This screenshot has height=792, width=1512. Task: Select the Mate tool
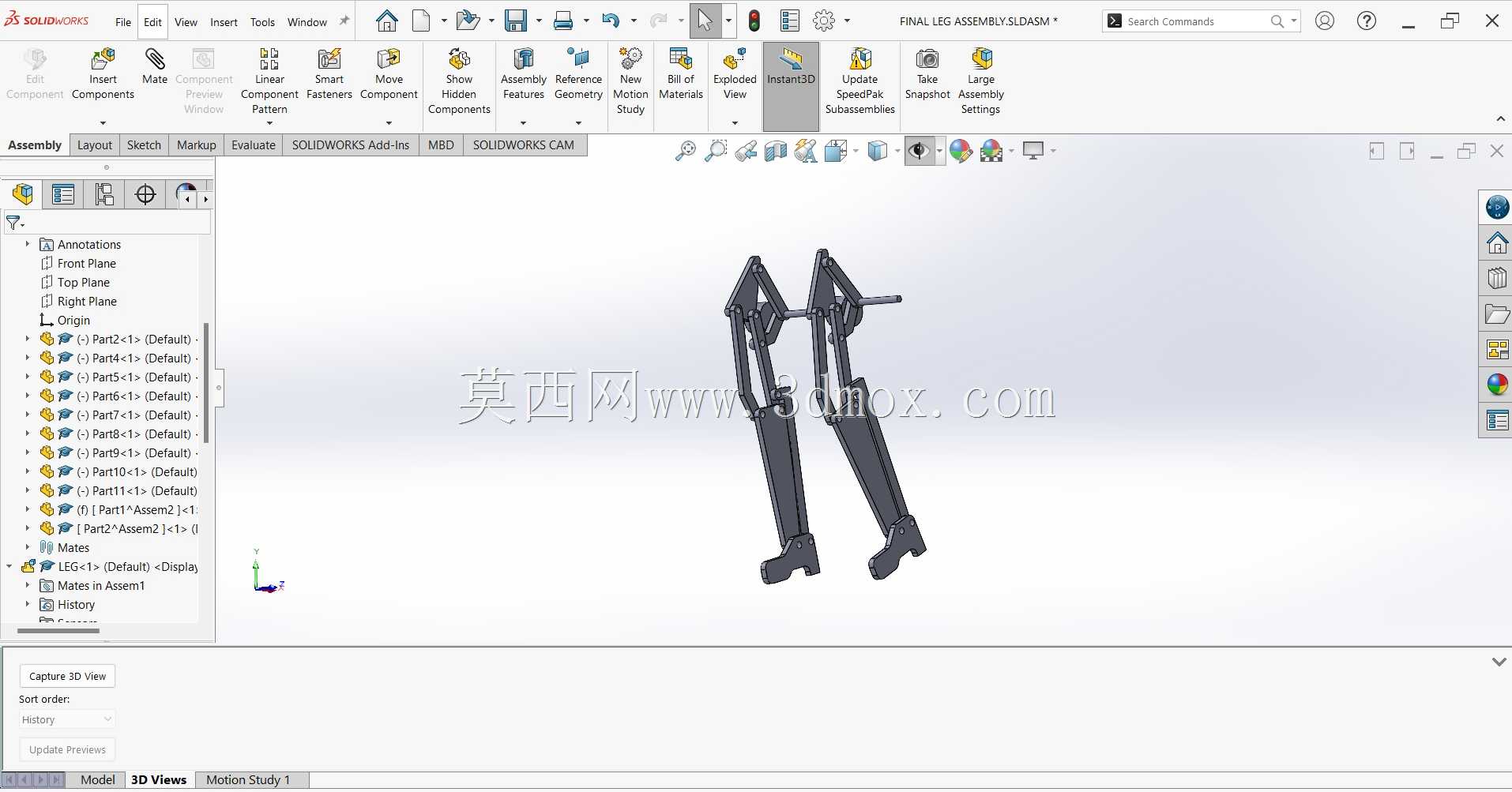click(x=155, y=66)
